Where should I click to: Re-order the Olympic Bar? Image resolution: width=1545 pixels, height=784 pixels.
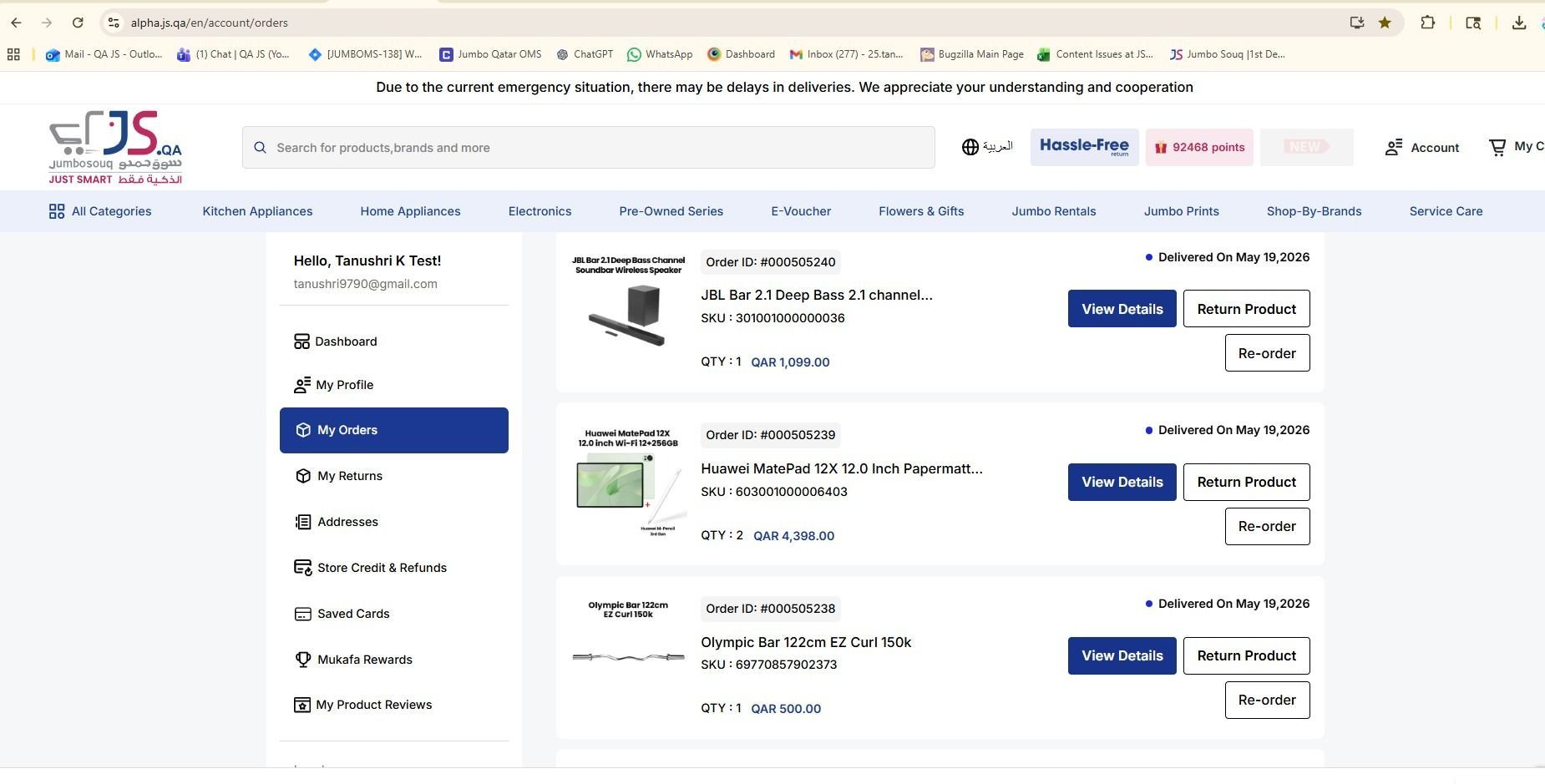[1267, 700]
